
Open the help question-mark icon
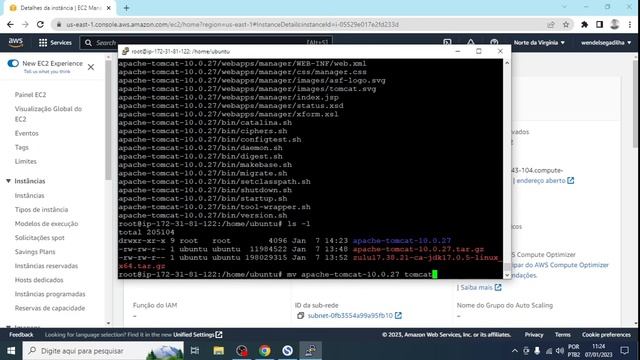pyautogui.click(x=494, y=42)
